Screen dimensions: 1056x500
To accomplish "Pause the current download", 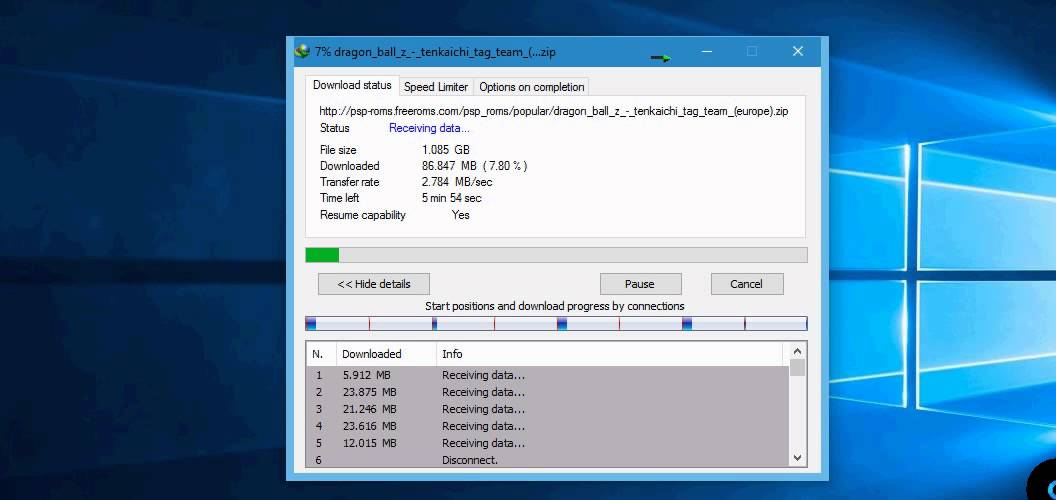I will tap(640, 284).
